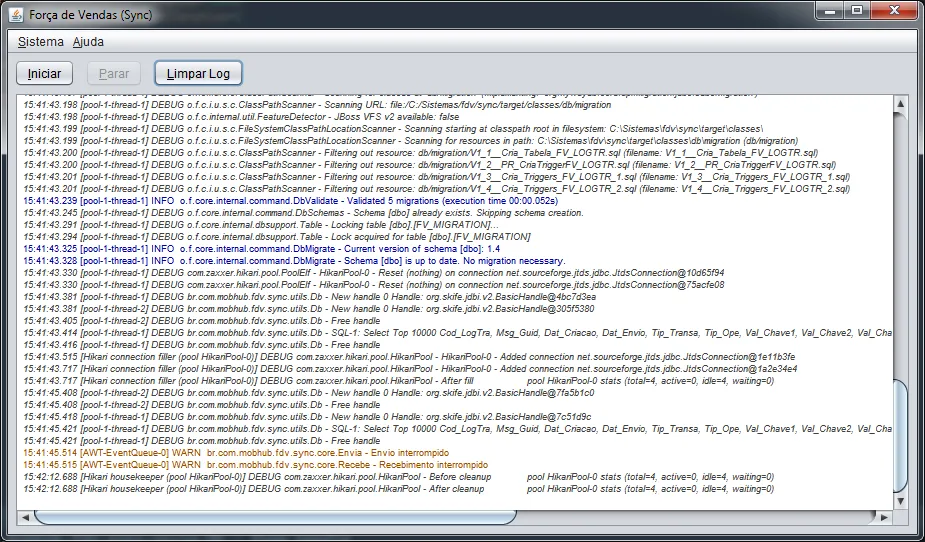Minimize the Força de Vendas window
Image resolution: width=925 pixels, height=542 pixels.
831,11
